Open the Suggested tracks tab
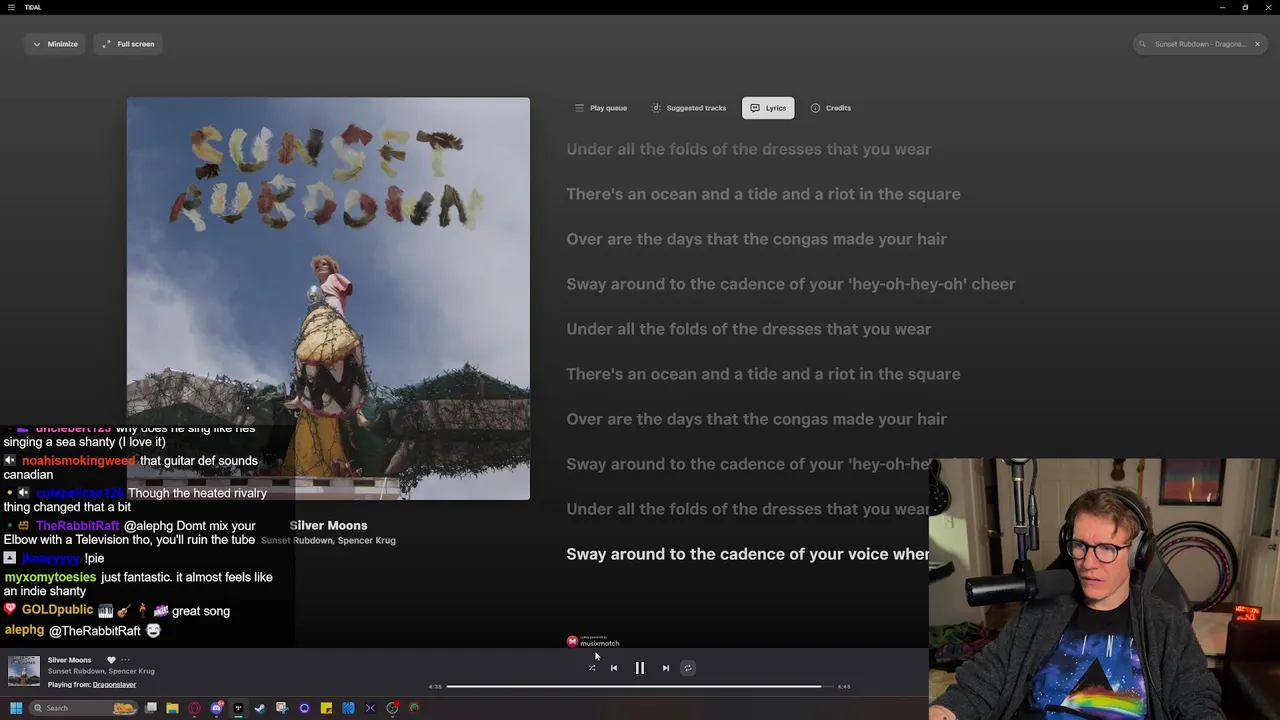This screenshot has width=1280, height=720. click(x=689, y=108)
